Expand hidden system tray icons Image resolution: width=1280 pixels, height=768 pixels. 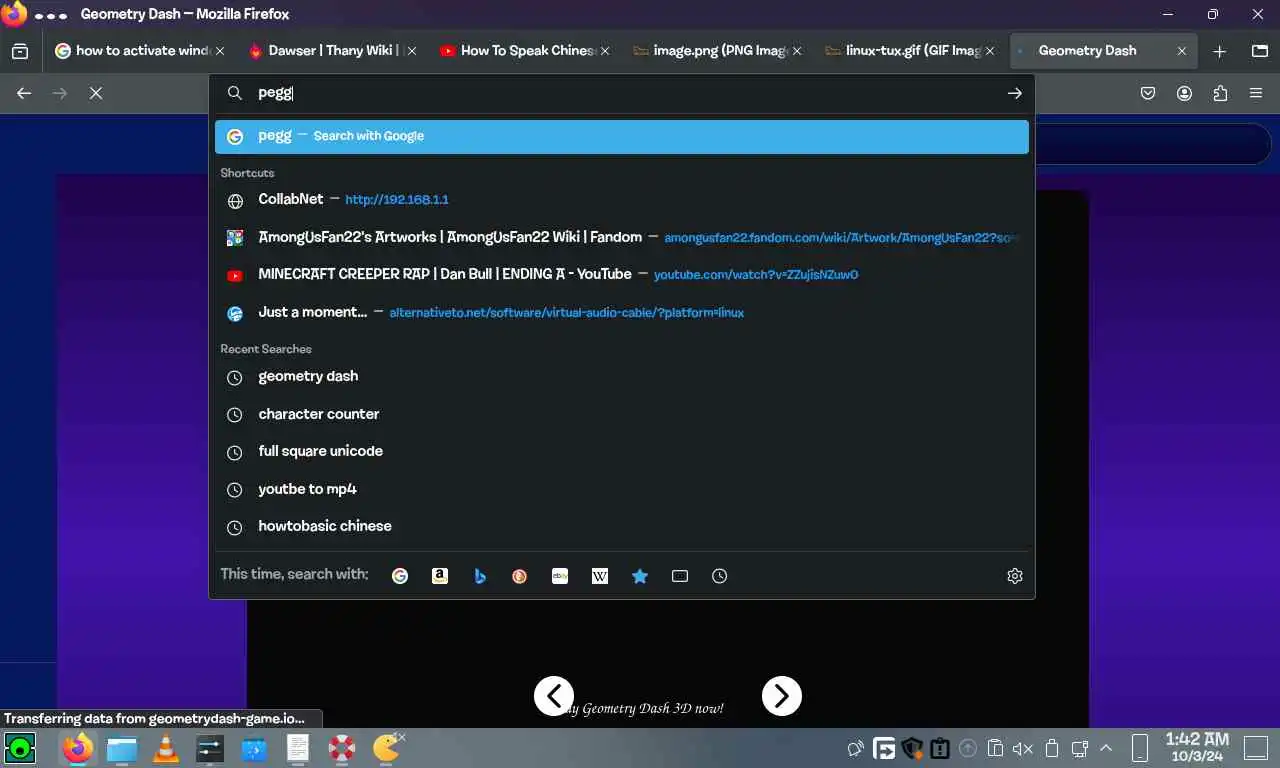(1106, 748)
